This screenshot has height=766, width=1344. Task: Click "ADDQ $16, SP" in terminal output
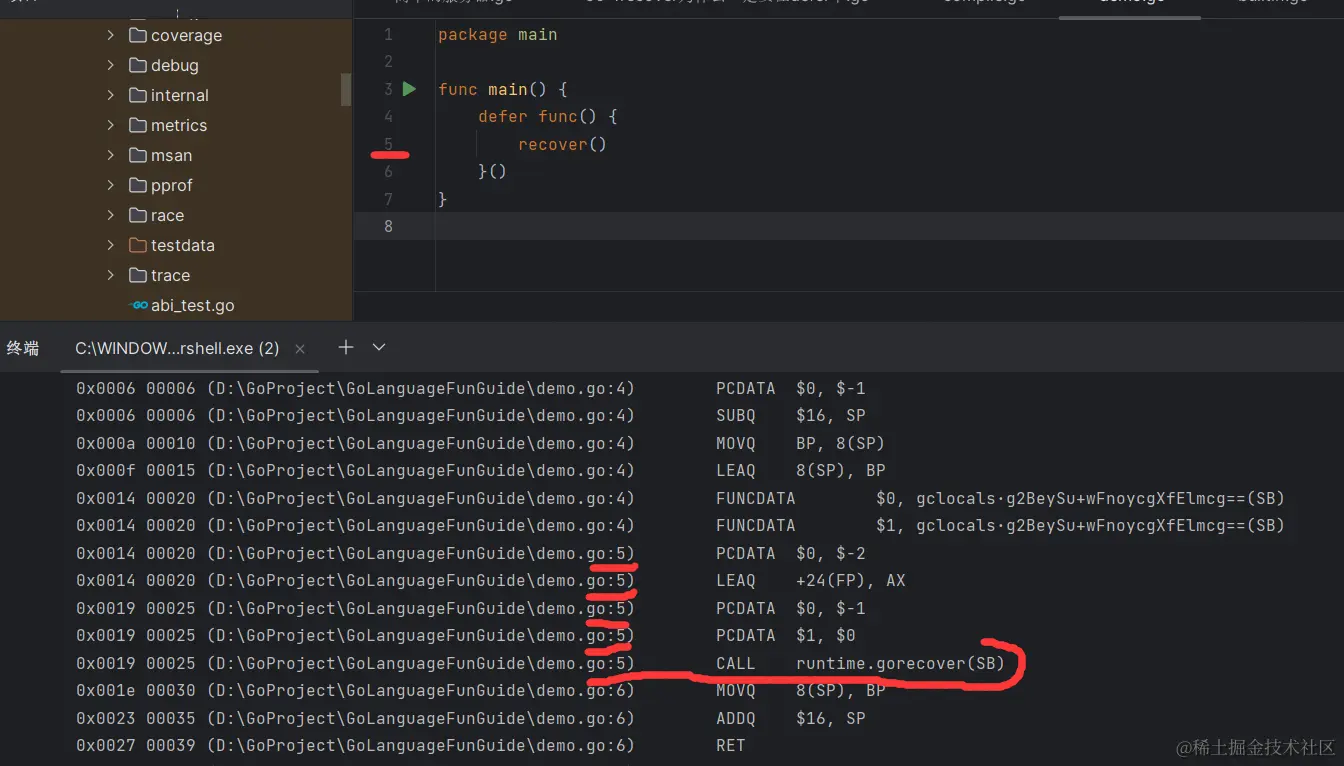(791, 719)
